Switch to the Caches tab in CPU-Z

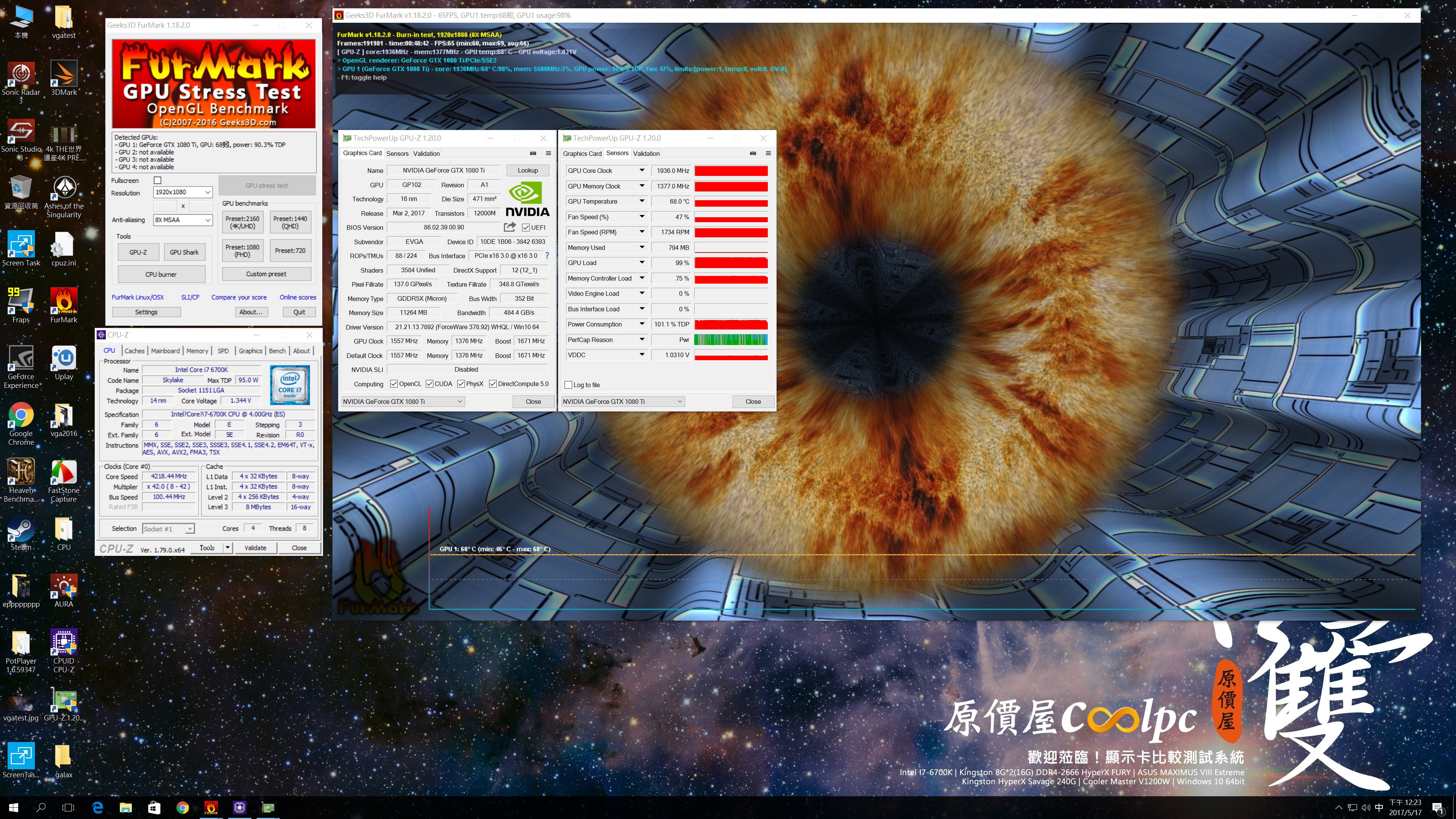tap(135, 351)
